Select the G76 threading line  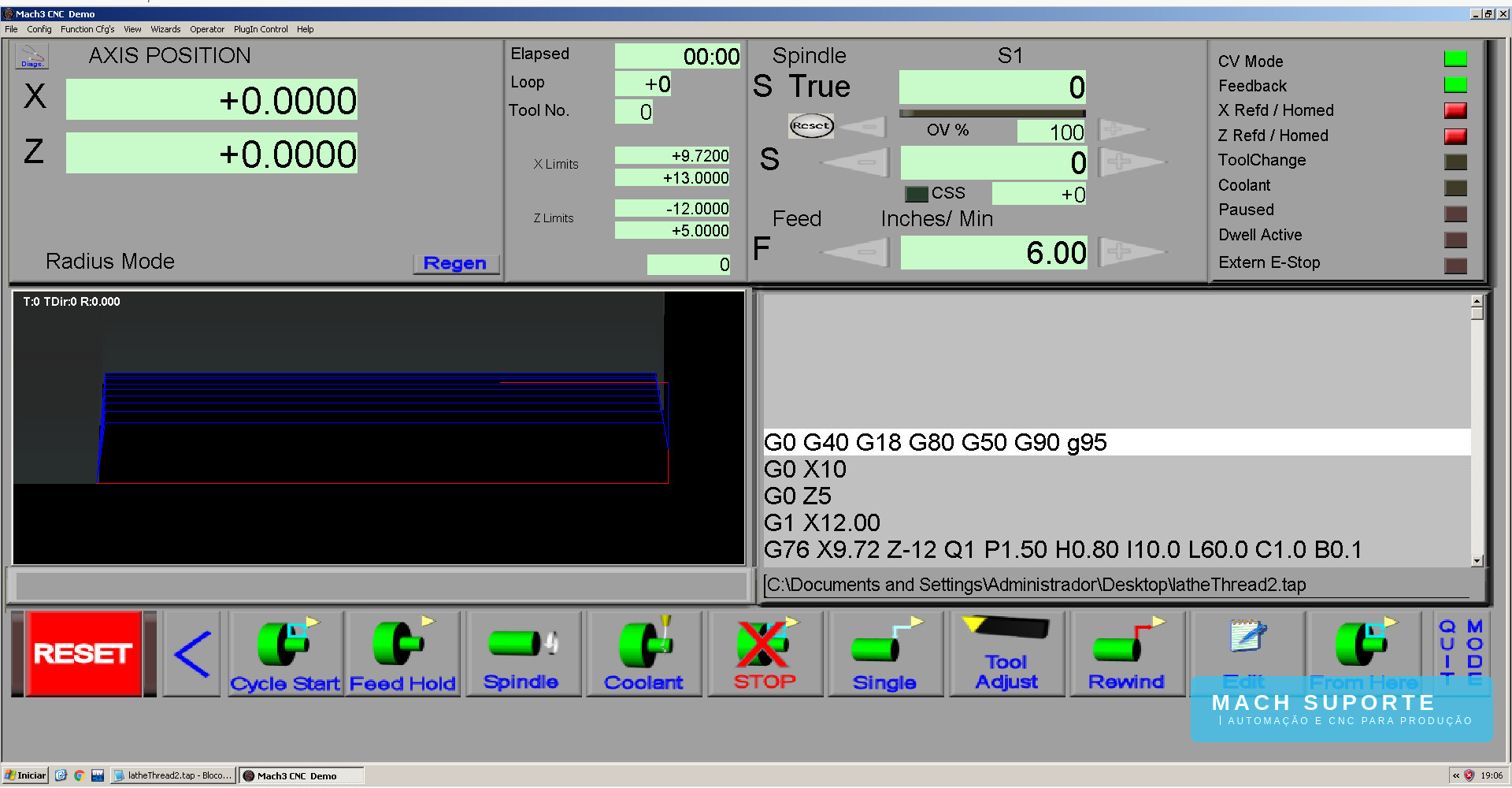tap(1117, 549)
